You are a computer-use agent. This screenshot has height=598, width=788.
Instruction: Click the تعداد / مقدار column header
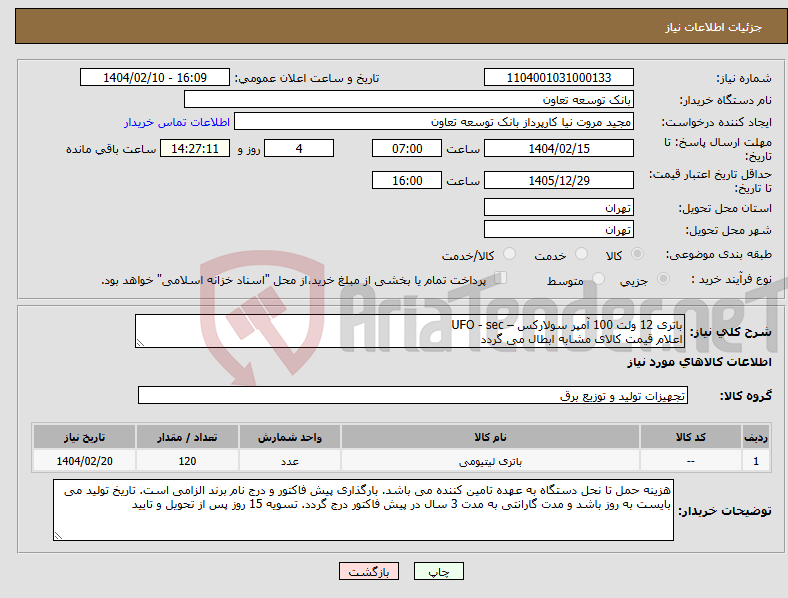coord(187,437)
